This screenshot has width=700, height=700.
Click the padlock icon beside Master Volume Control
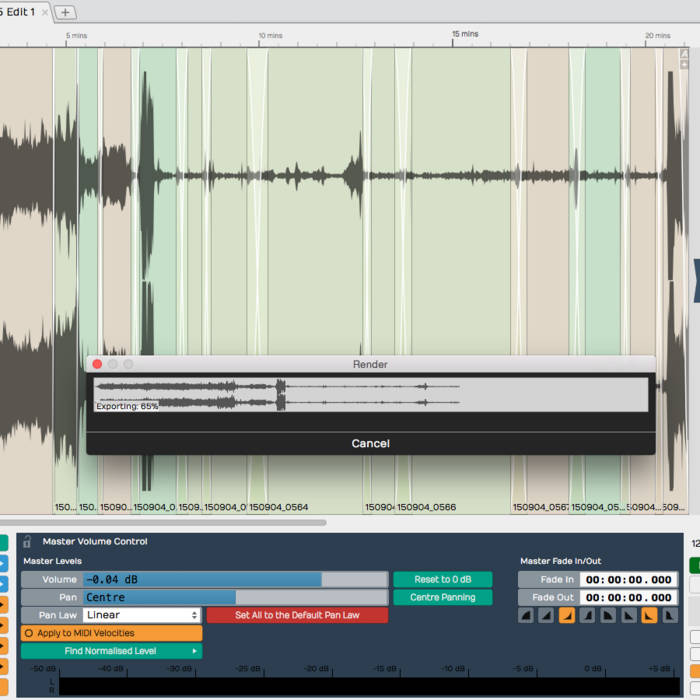27,541
